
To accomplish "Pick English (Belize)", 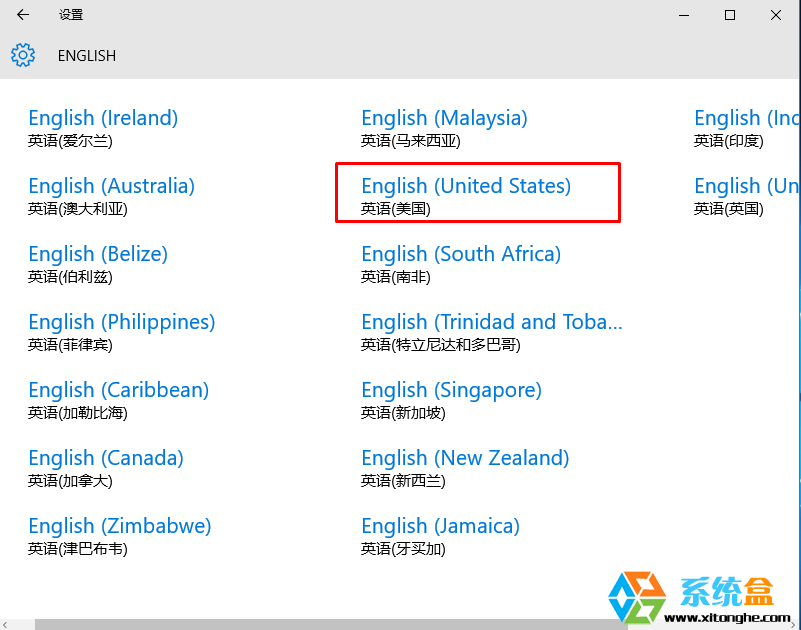I will pos(98,263).
